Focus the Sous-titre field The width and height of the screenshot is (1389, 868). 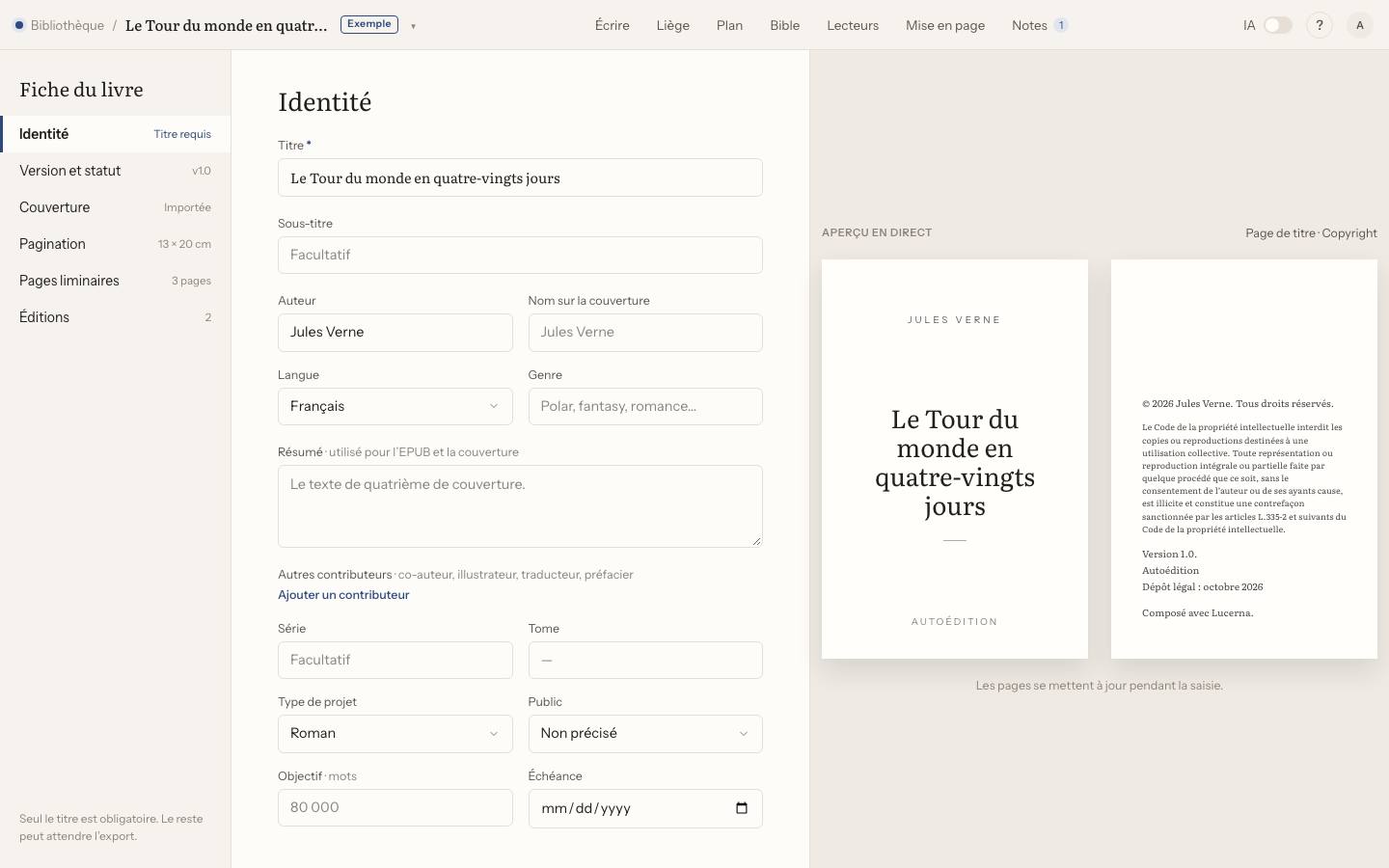point(520,255)
